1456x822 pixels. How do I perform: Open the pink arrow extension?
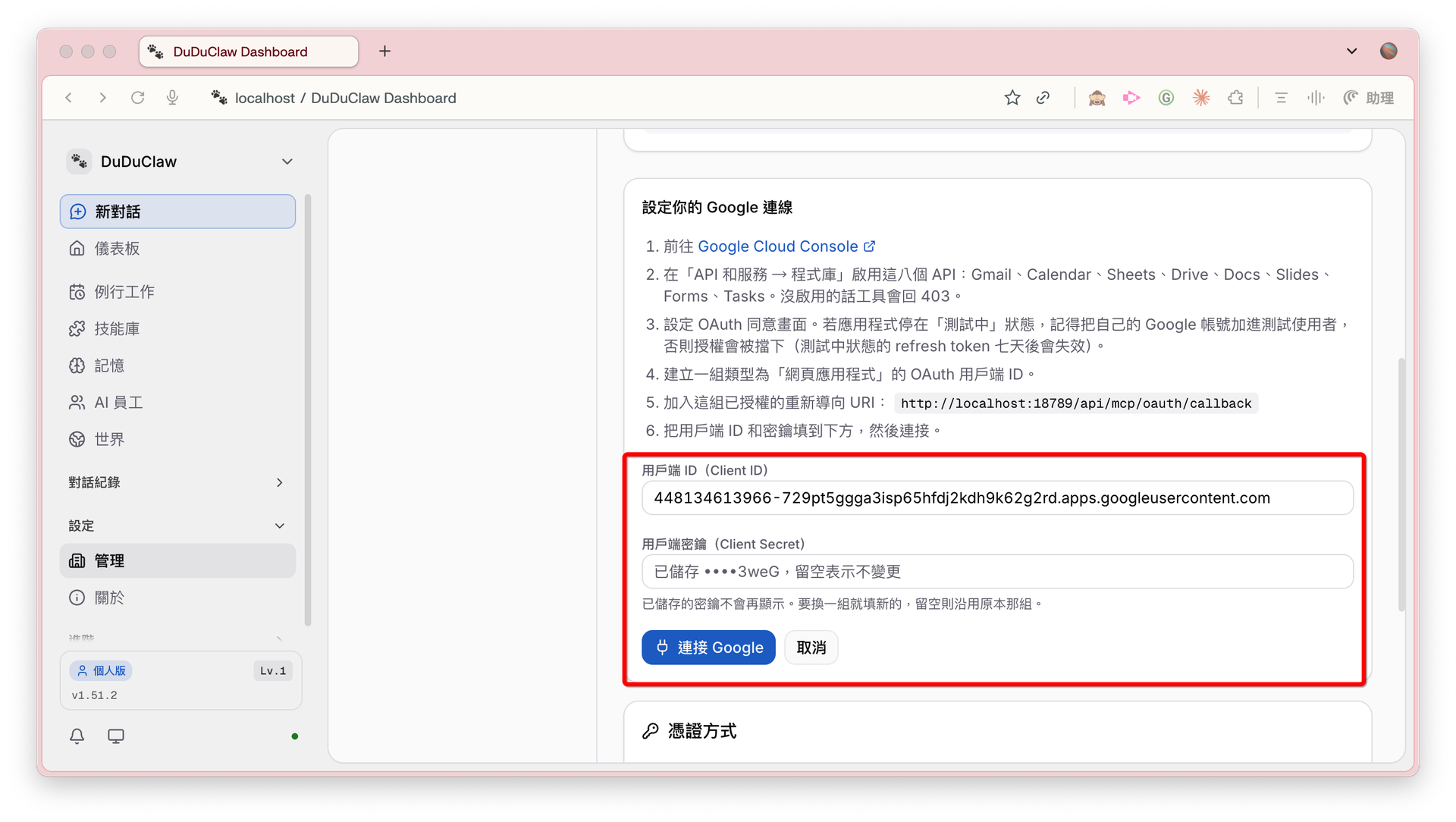click(x=1131, y=98)
